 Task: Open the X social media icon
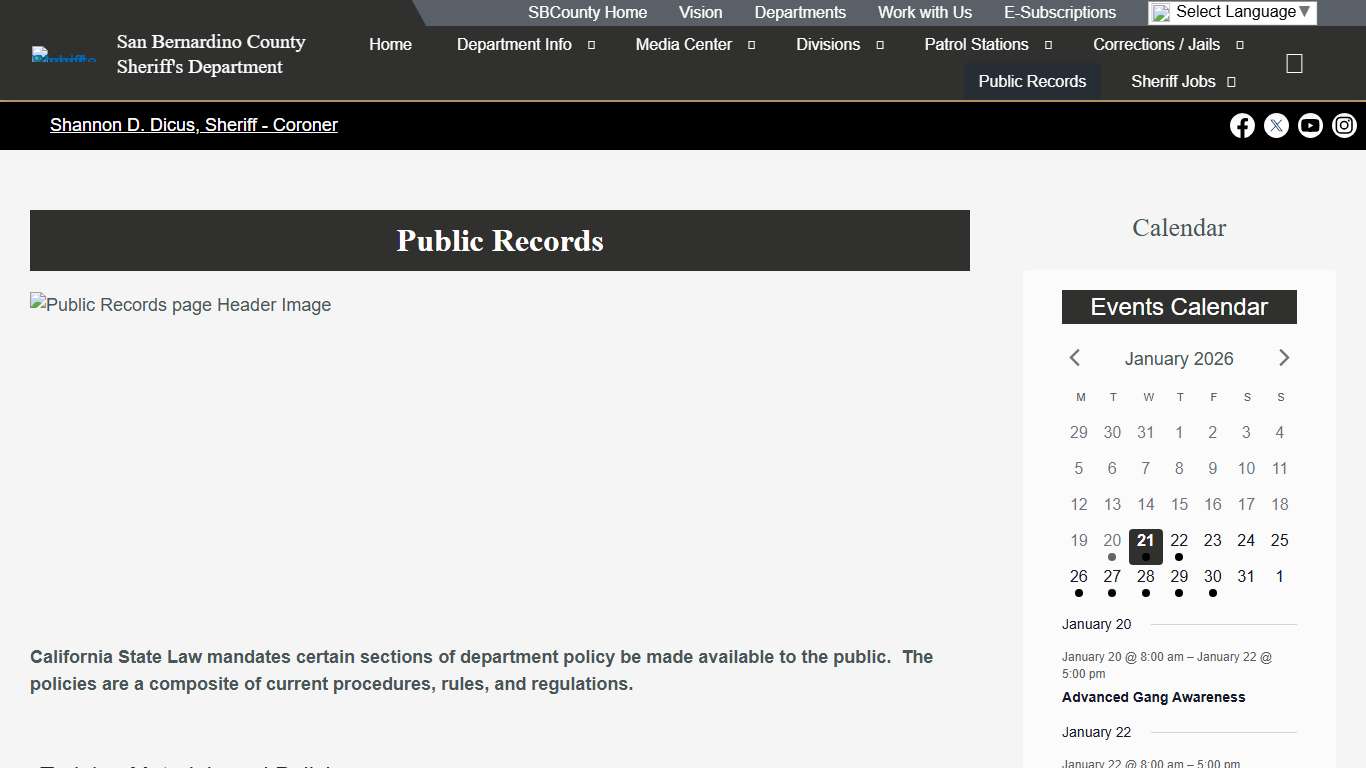tap(1276, 125)
